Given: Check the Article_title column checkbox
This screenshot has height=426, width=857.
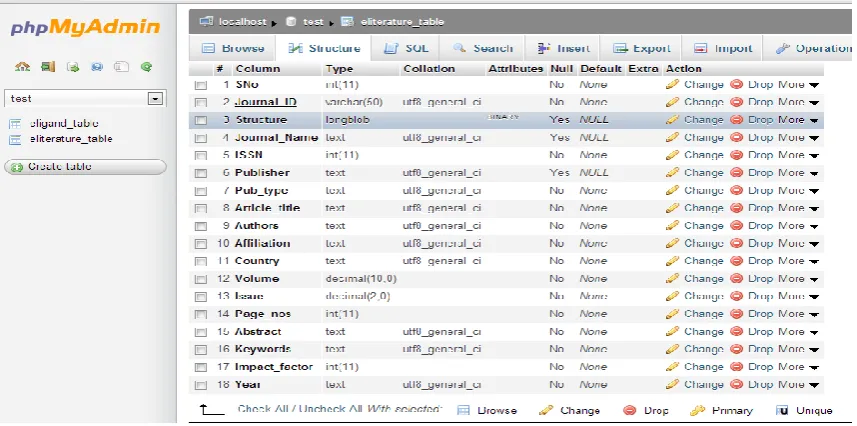Looking at the screenshot, I should (x=201, y=209).
